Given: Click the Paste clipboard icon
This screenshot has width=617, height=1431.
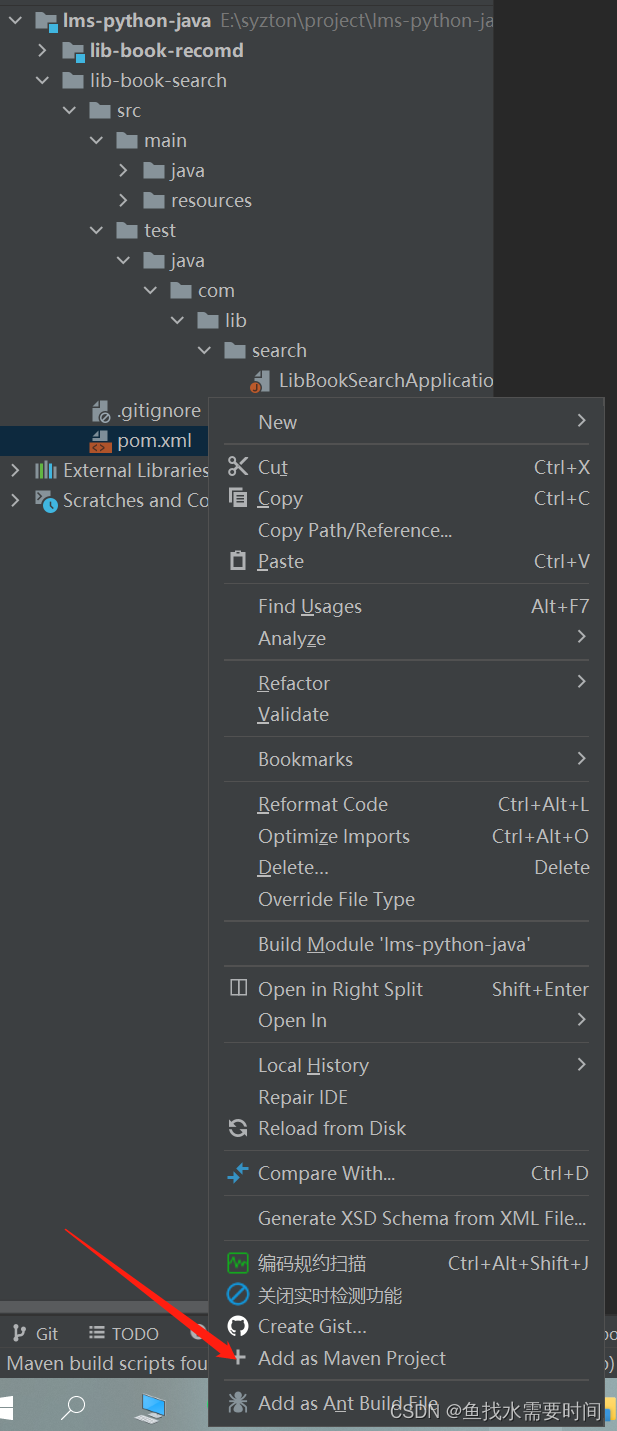Looking at the screenshot, I should (238, 561).
